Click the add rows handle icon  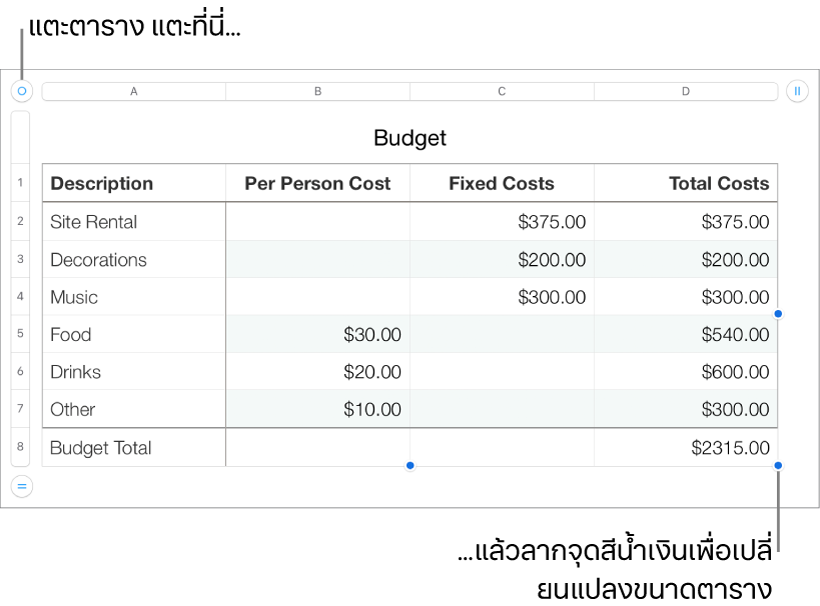pos(21,486)
